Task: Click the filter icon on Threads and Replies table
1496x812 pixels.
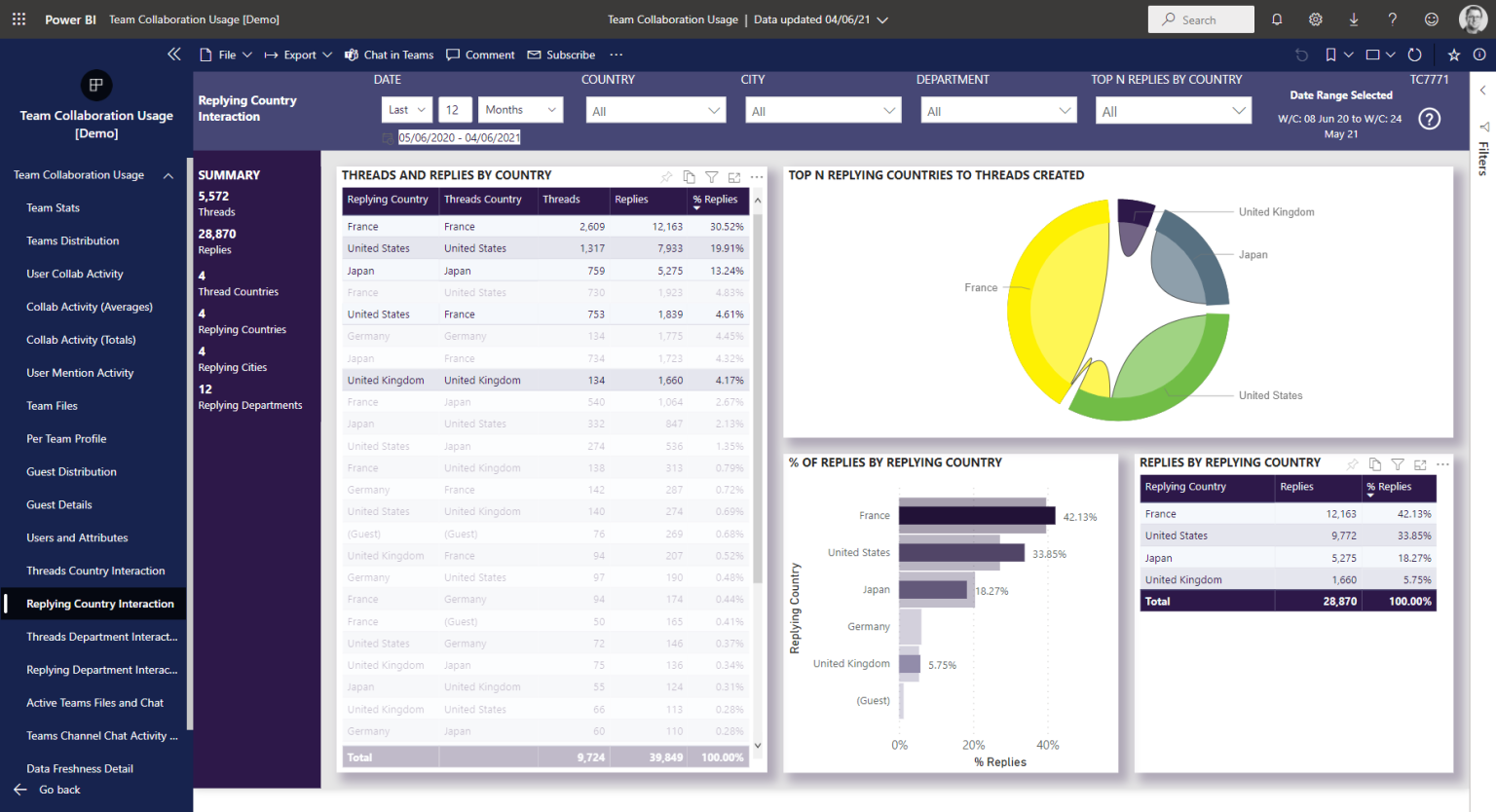Action: click(712, 177)
